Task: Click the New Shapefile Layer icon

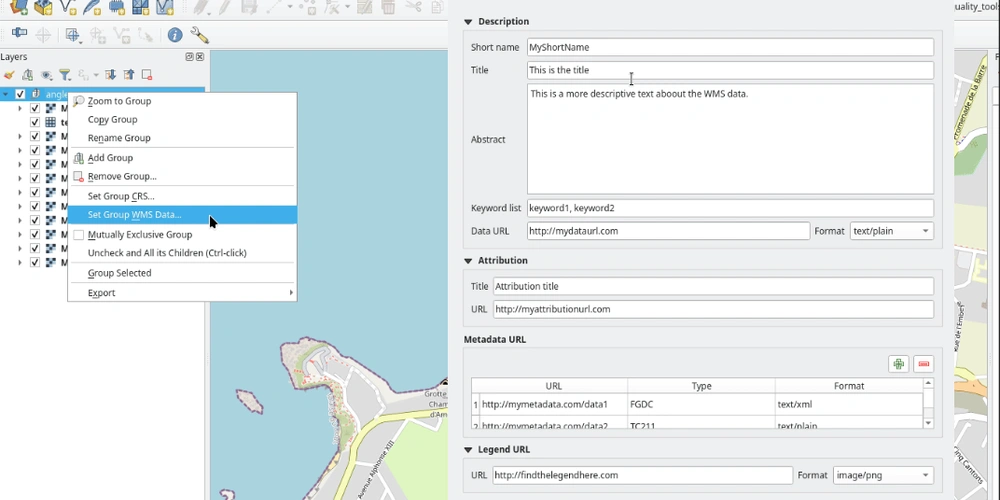Action: point(67,6)
